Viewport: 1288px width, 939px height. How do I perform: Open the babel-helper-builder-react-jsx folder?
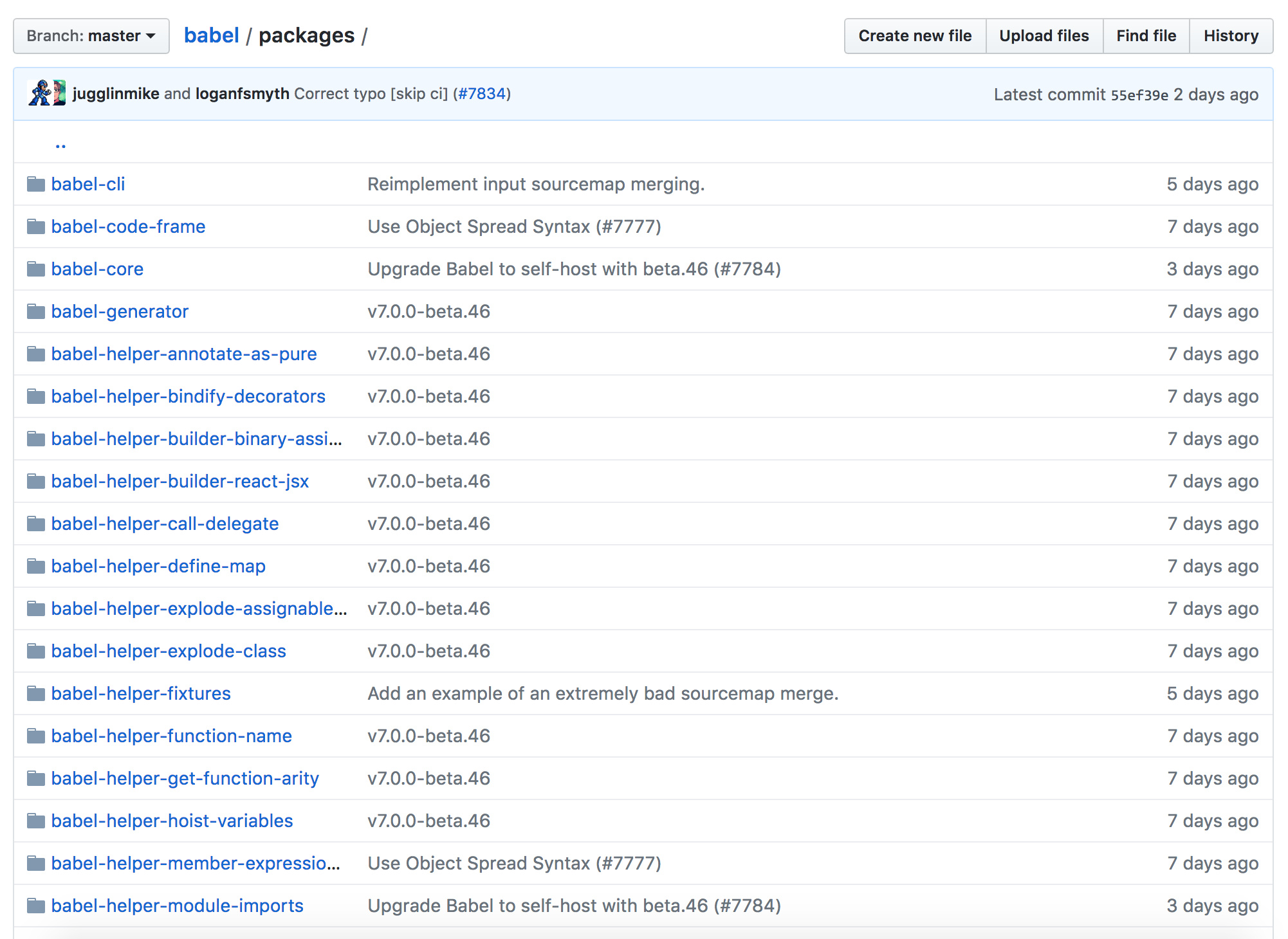[179, 482]
